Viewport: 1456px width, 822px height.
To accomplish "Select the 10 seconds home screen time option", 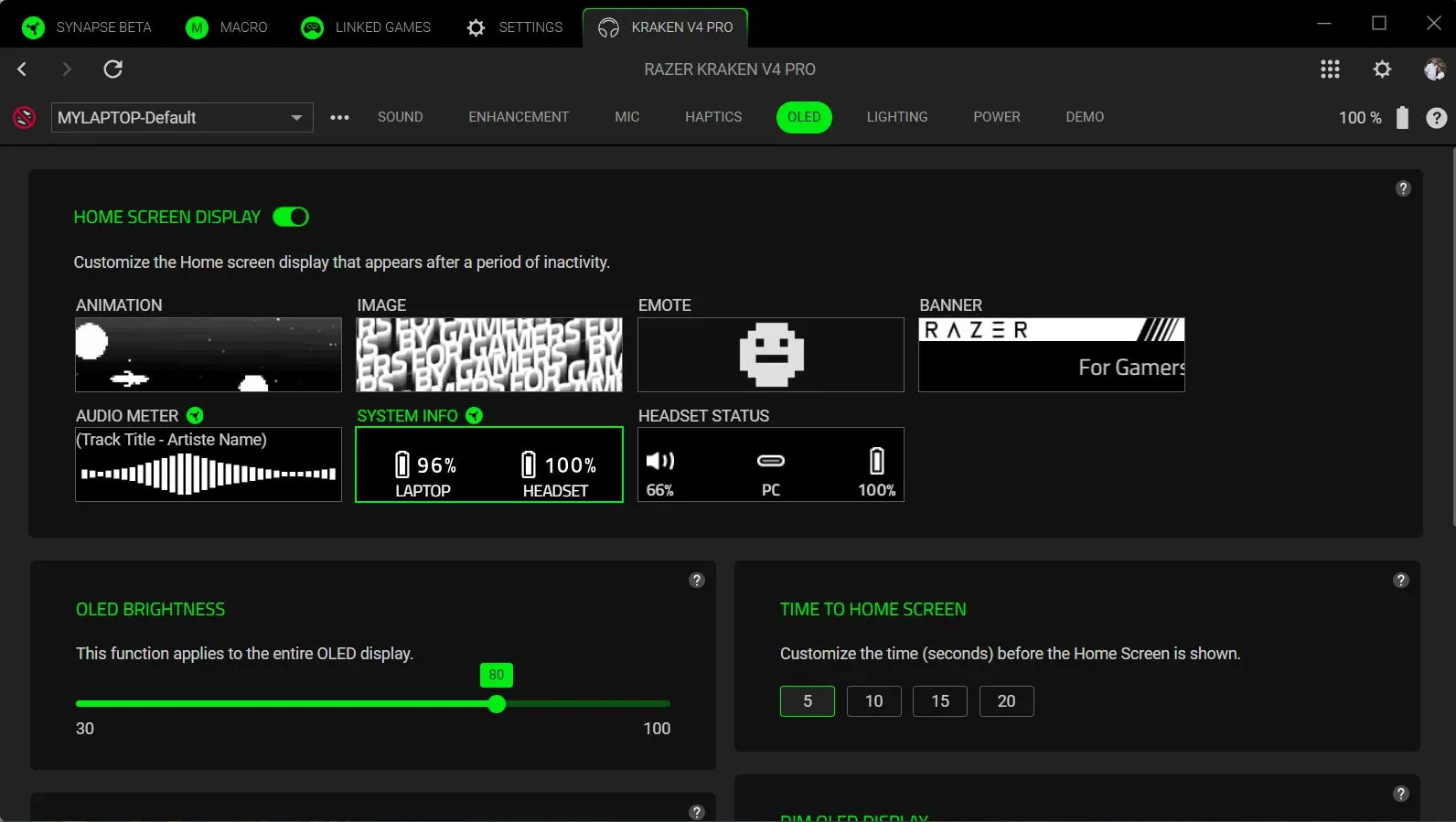I will [x=873, y=701].
